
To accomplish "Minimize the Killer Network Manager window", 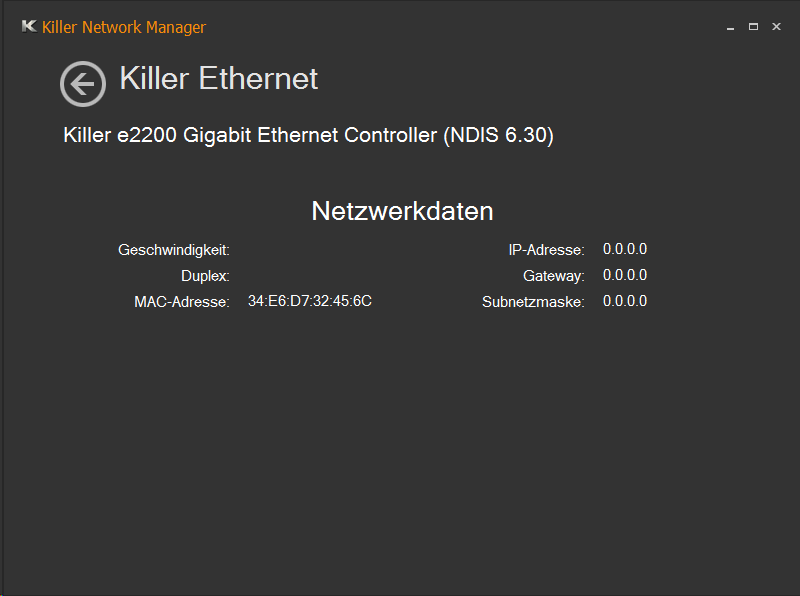I will pyautogui.click(x=731, y=27).
